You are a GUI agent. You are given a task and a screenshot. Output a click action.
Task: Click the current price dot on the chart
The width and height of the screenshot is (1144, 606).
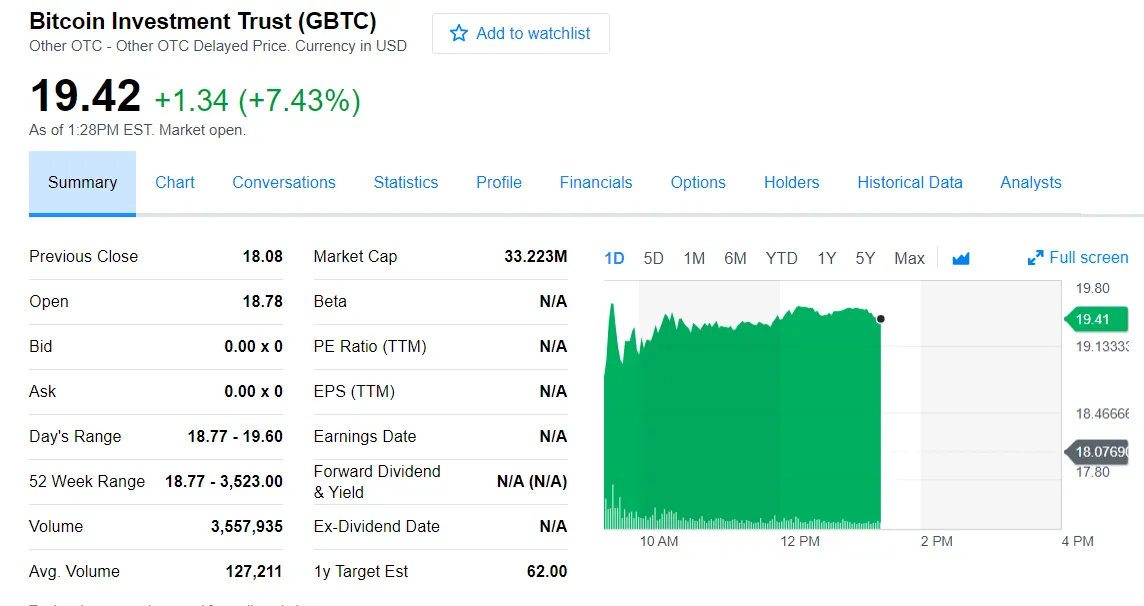click(x=881, y=319)
